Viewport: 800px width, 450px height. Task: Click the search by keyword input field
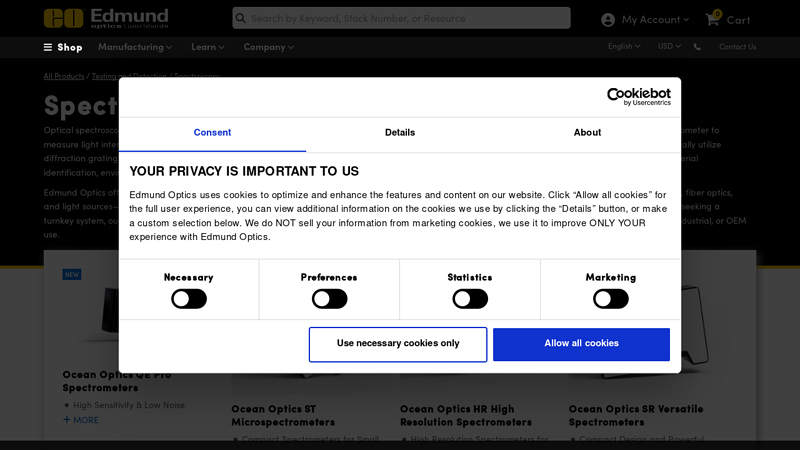point(402,18)
